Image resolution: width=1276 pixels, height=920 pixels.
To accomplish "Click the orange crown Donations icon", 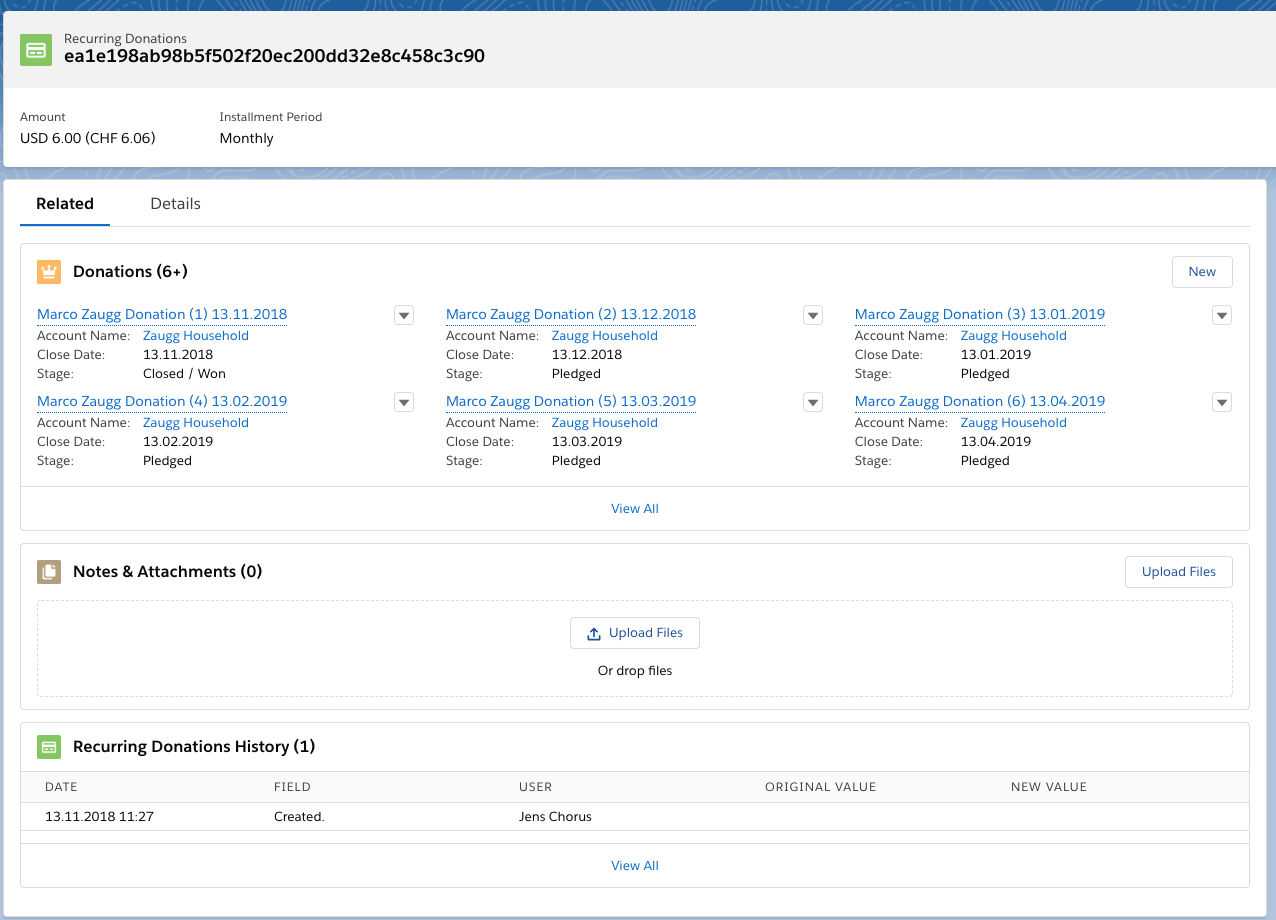I will click(49, 272).
